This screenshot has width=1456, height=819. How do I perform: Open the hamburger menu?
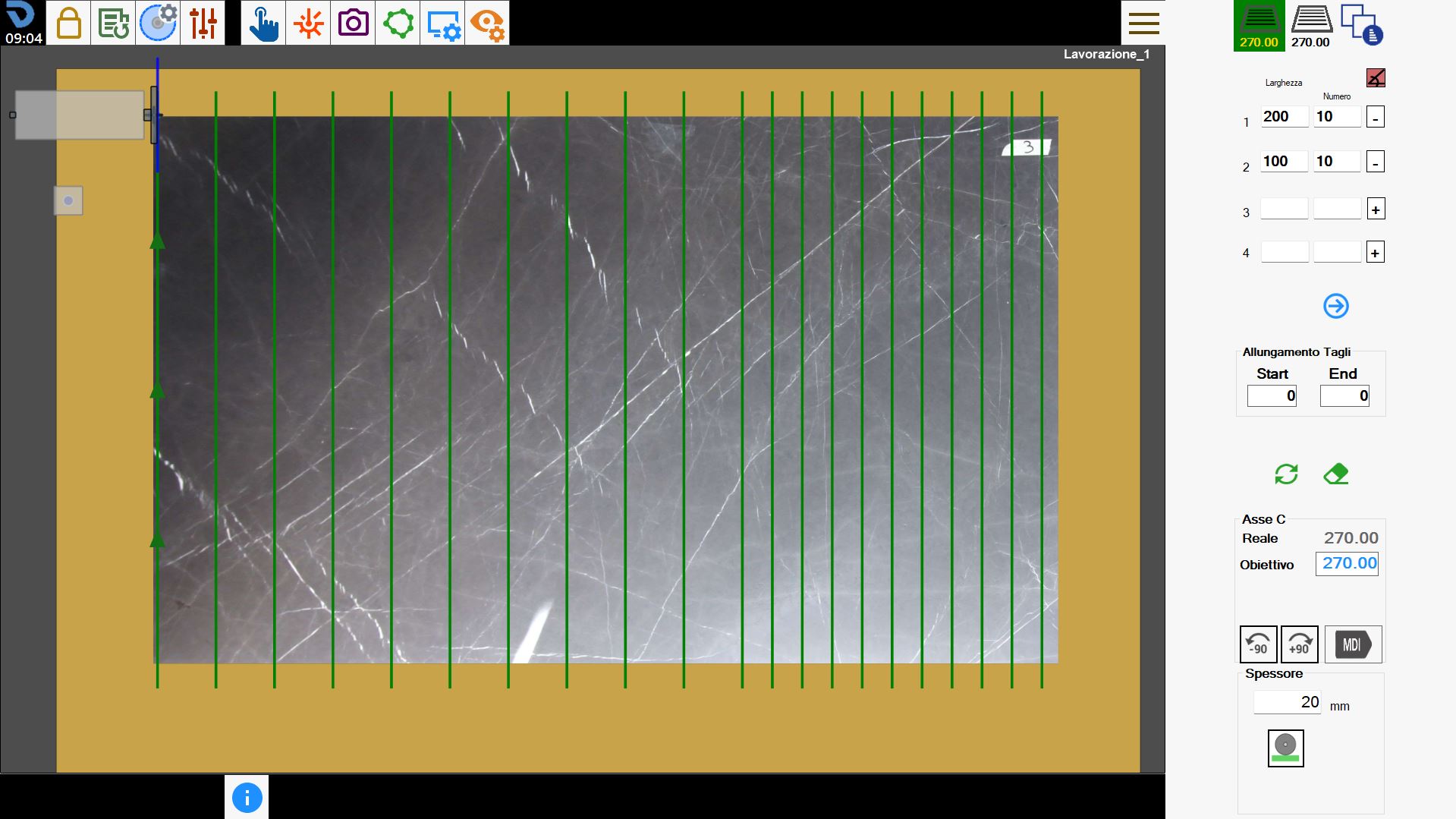1143,23
